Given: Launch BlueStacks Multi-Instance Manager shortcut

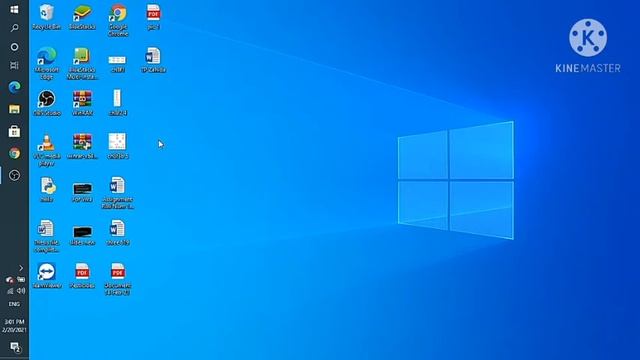Looking at the screenshot, I should pyautogui.click(x=82, y=63).
